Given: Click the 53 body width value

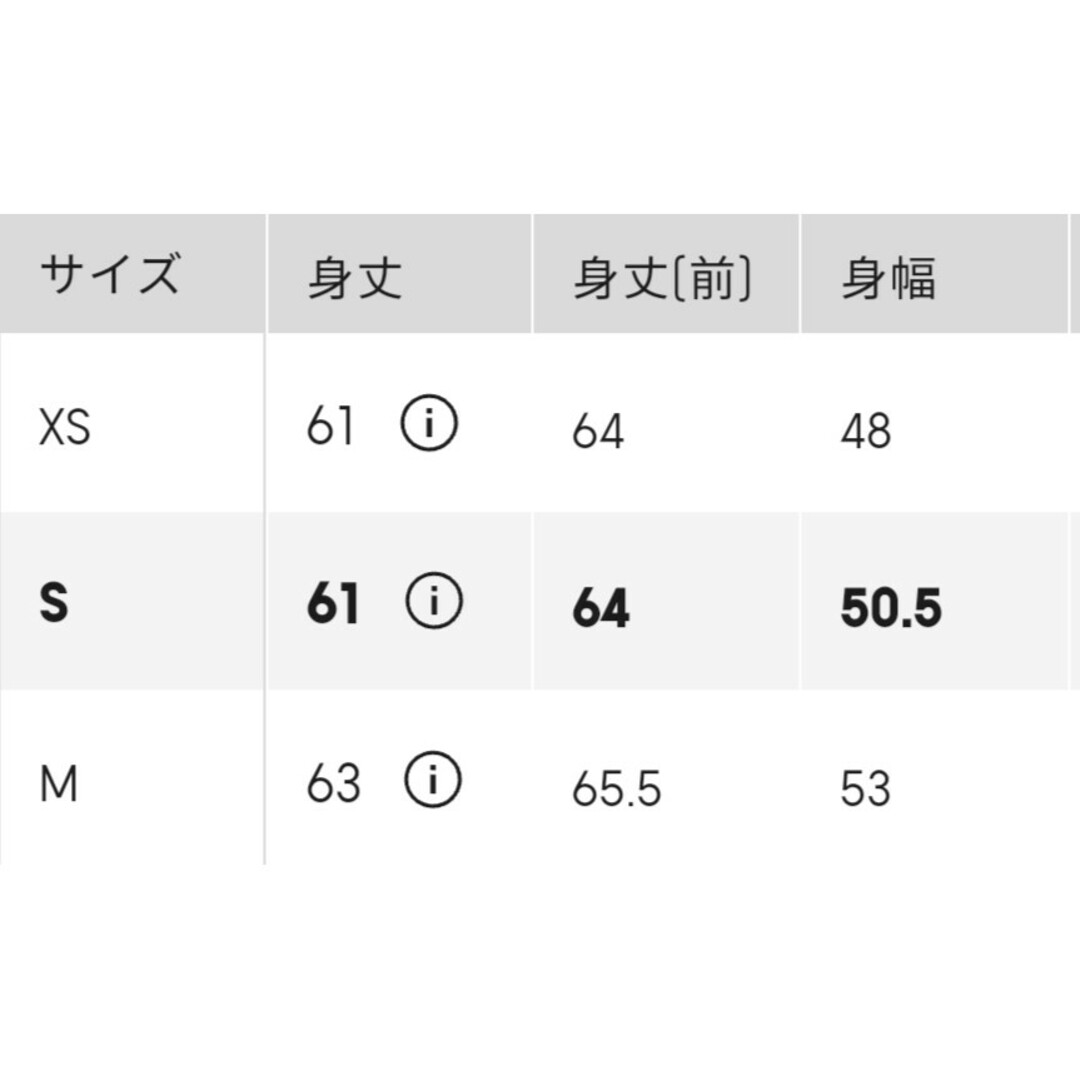Looking at the screenshot, I should pos(866,788).
